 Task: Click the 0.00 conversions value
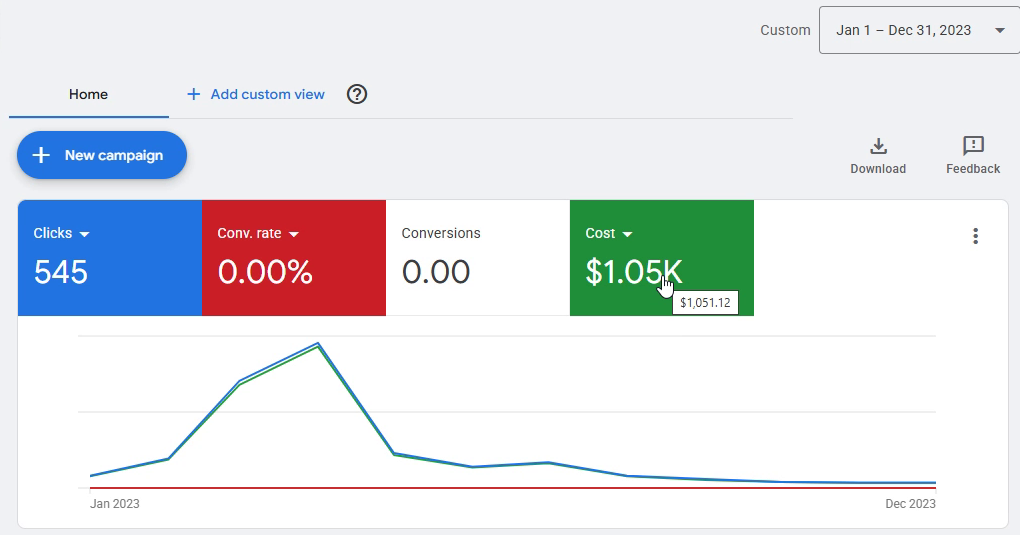tap(436, 272)
